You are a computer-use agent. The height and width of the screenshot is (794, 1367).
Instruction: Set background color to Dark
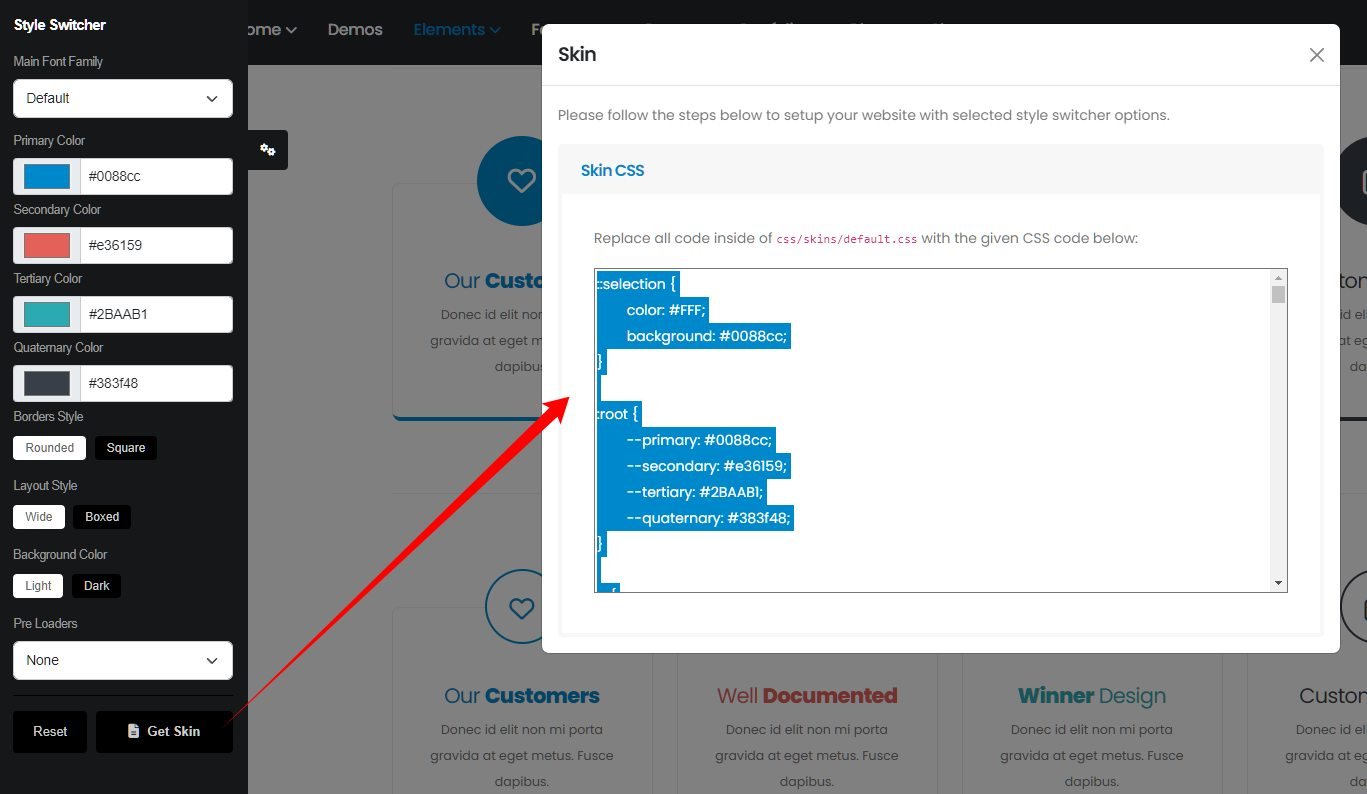point(97,586)
